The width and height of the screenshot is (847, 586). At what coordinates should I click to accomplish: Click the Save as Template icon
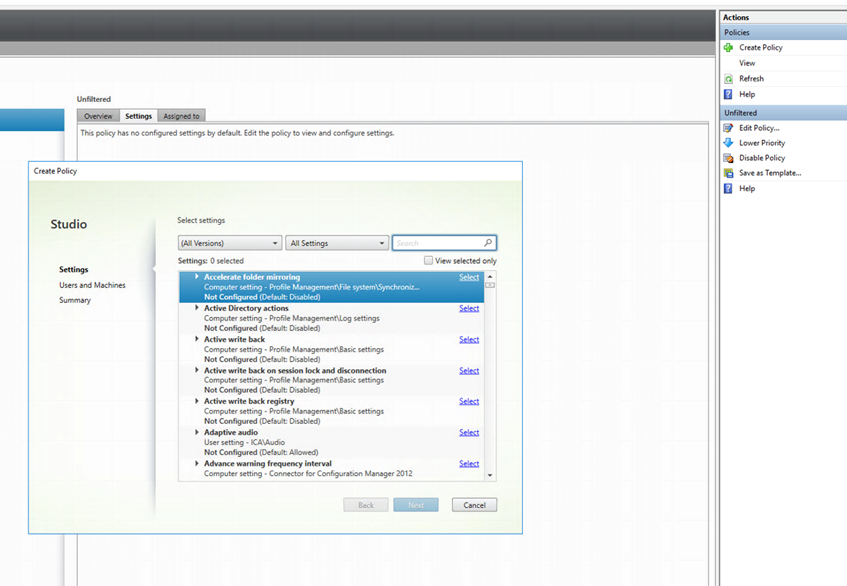pos(728,173)
